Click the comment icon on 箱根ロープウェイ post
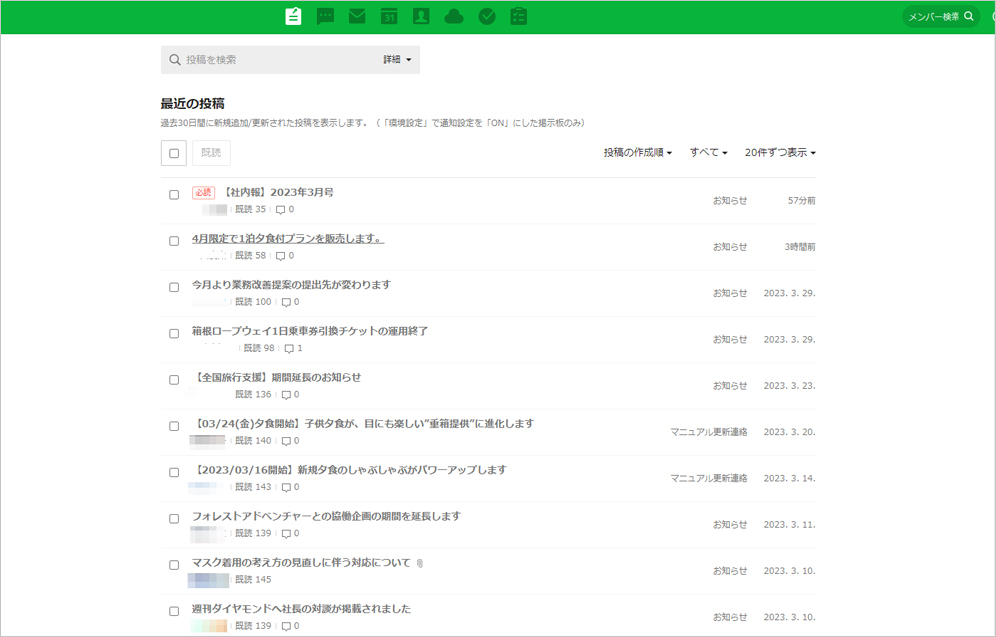Image resolution: width=996 pixels, height=637 pixels. tap(289, 349)
